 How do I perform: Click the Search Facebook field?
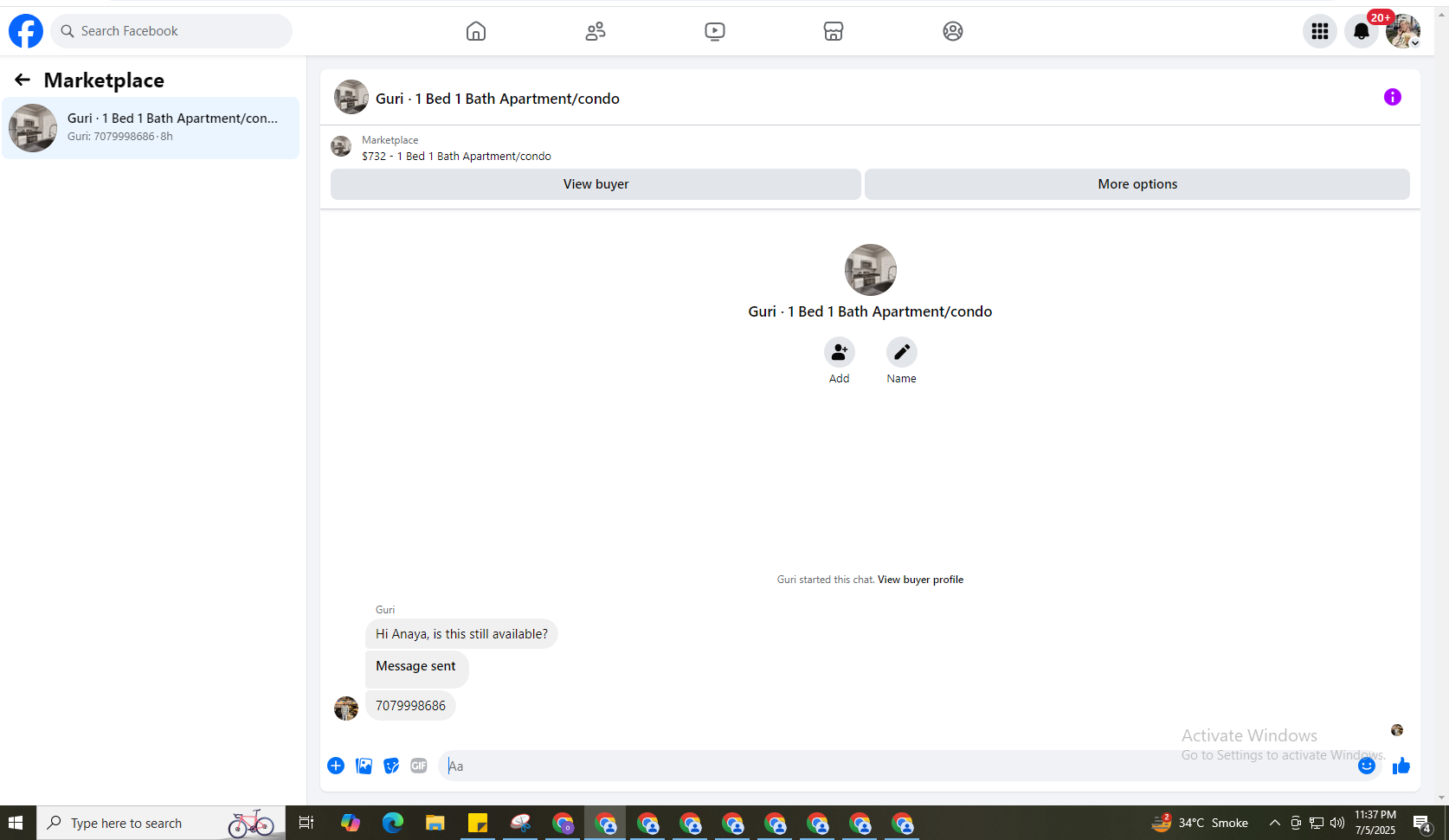click(x=171, y=31)
